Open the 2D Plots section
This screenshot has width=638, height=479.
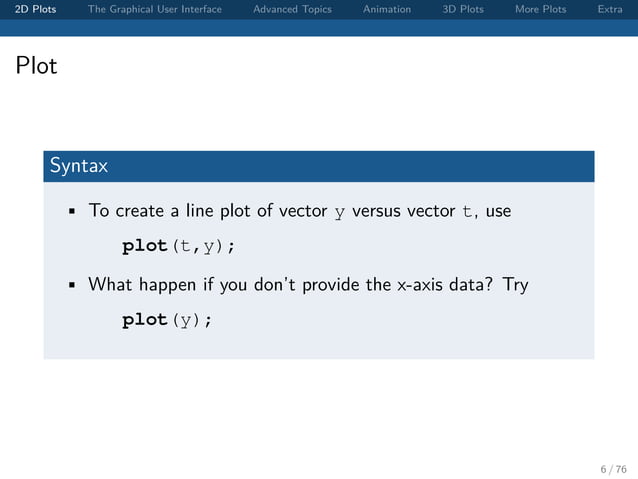pyautogui.click(x=35, y=9)
